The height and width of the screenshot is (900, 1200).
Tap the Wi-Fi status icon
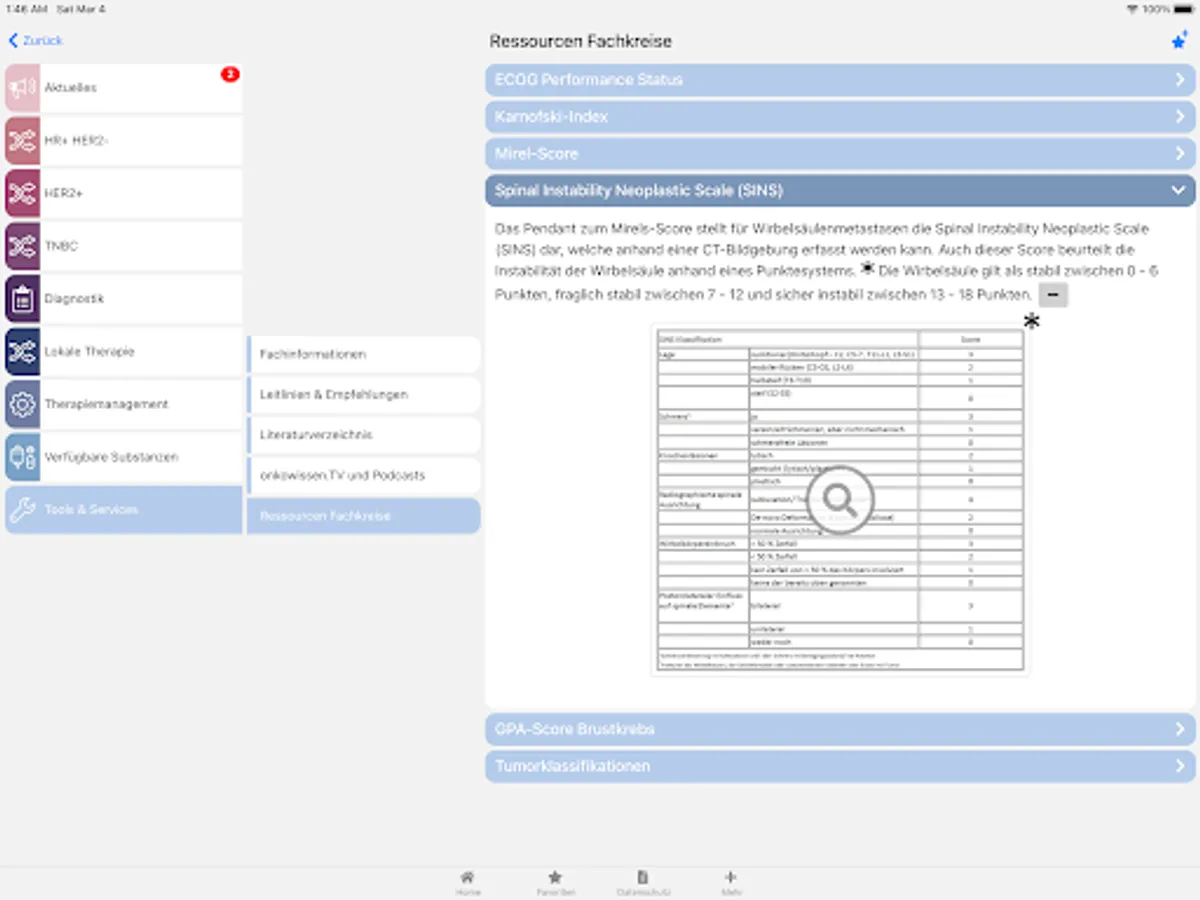[x=1131, y=9]
